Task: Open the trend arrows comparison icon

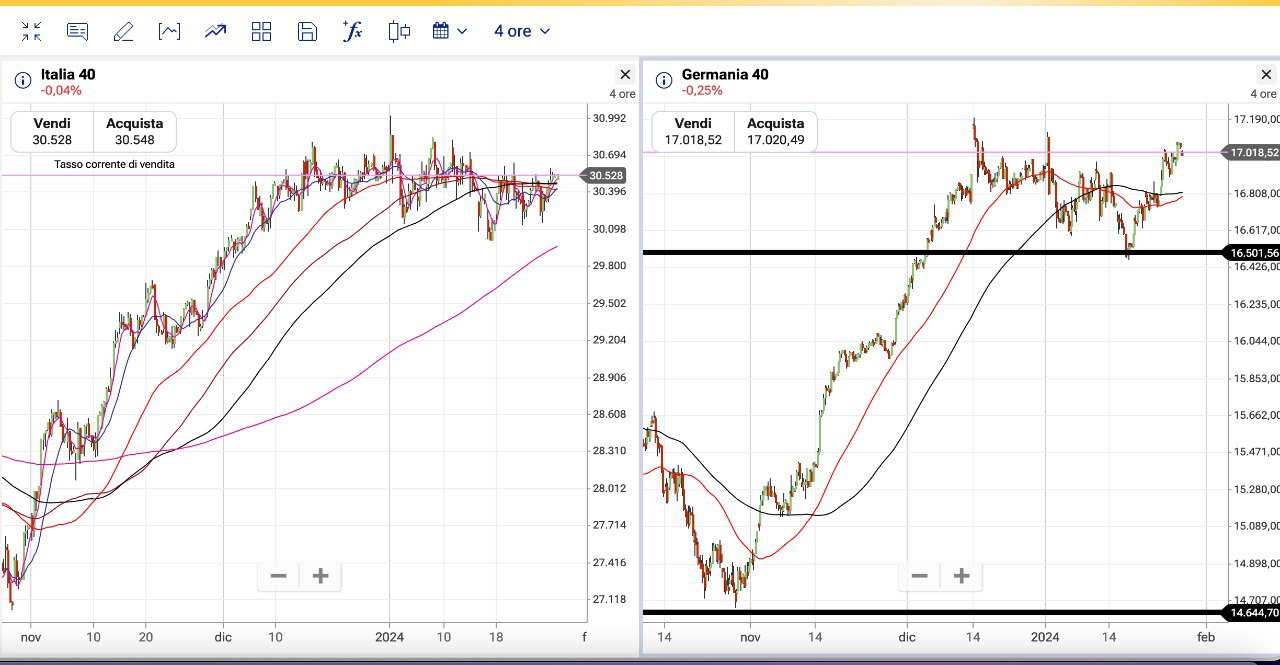Action: click(215, 31)
